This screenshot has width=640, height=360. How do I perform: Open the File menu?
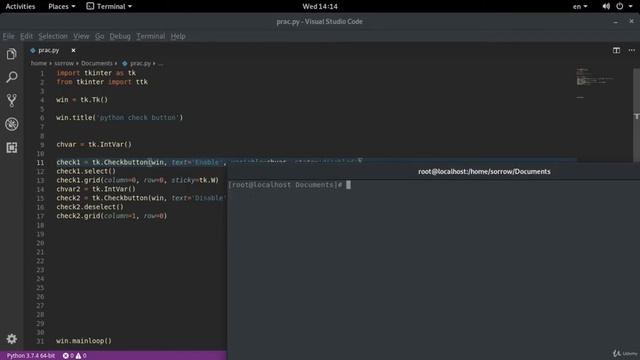point(8,36)
